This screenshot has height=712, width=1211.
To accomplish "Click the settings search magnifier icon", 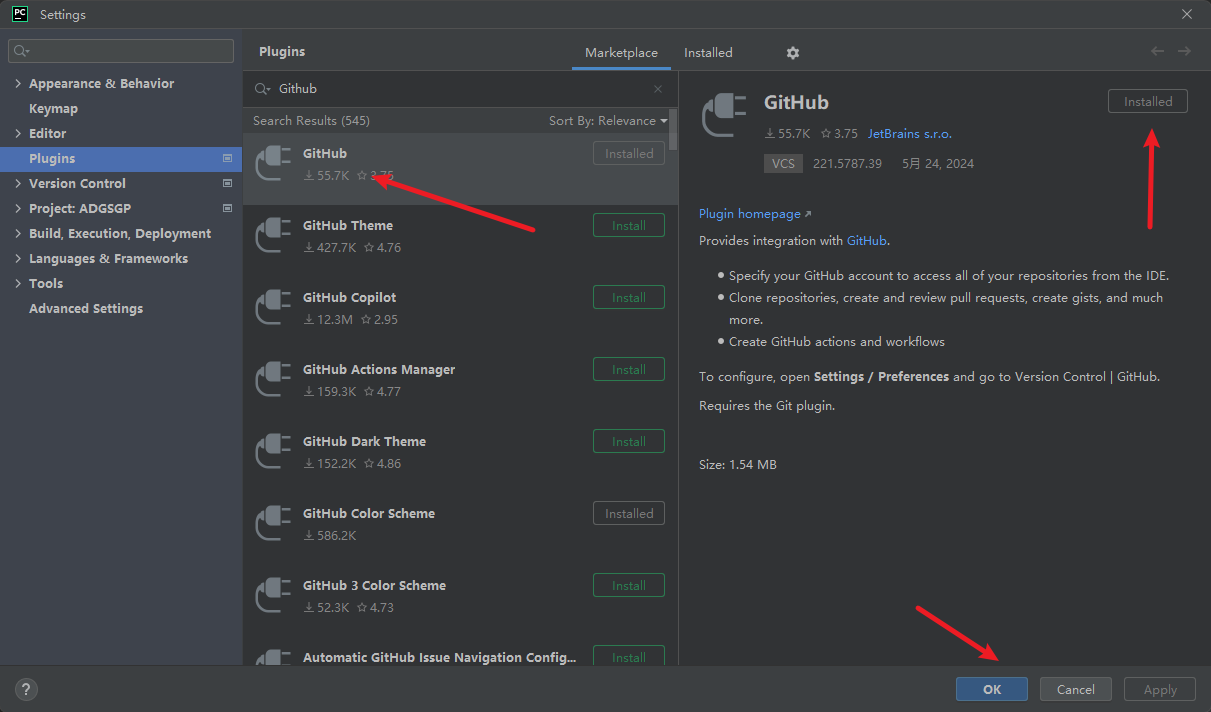I will tap(22, 51).
